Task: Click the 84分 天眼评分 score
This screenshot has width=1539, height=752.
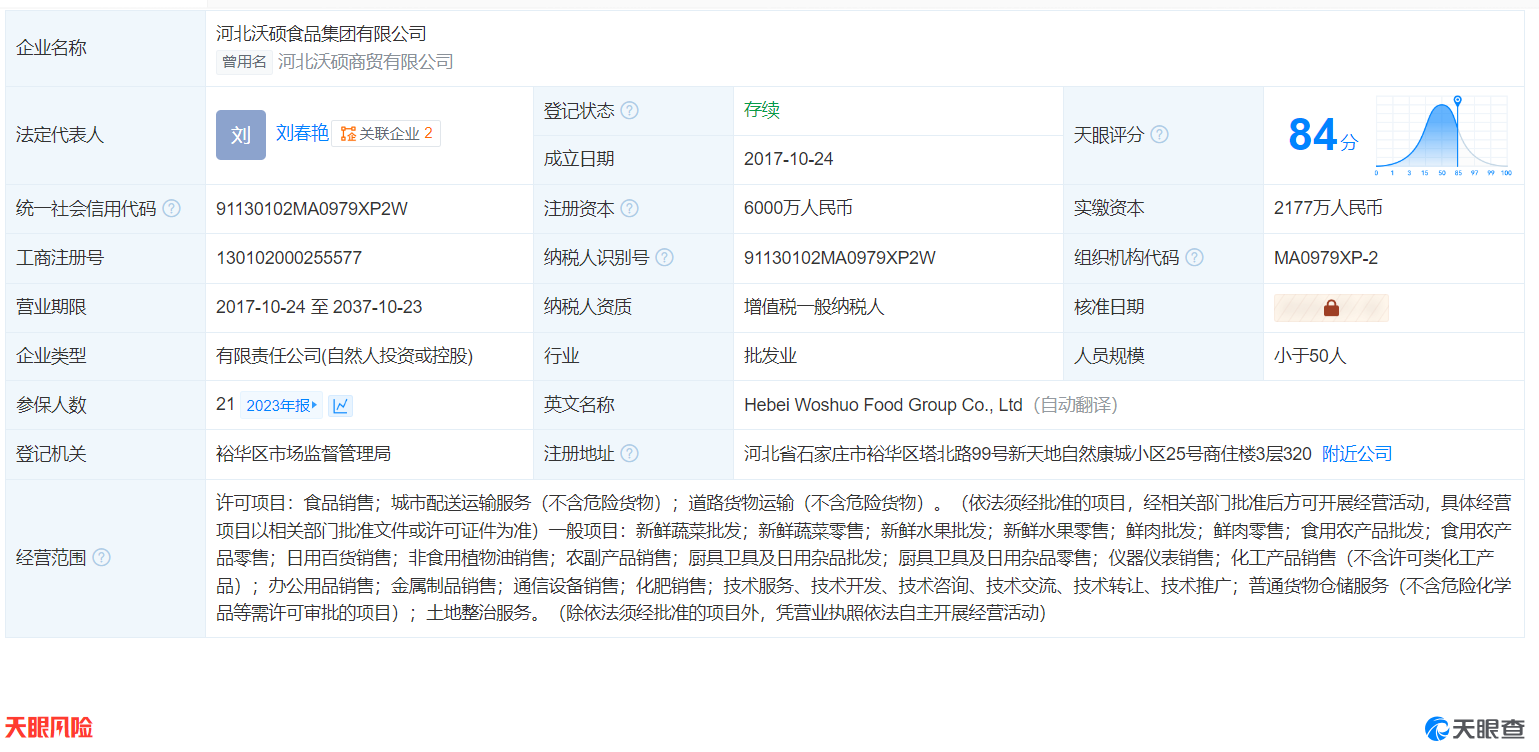Action: [1323, 135]
